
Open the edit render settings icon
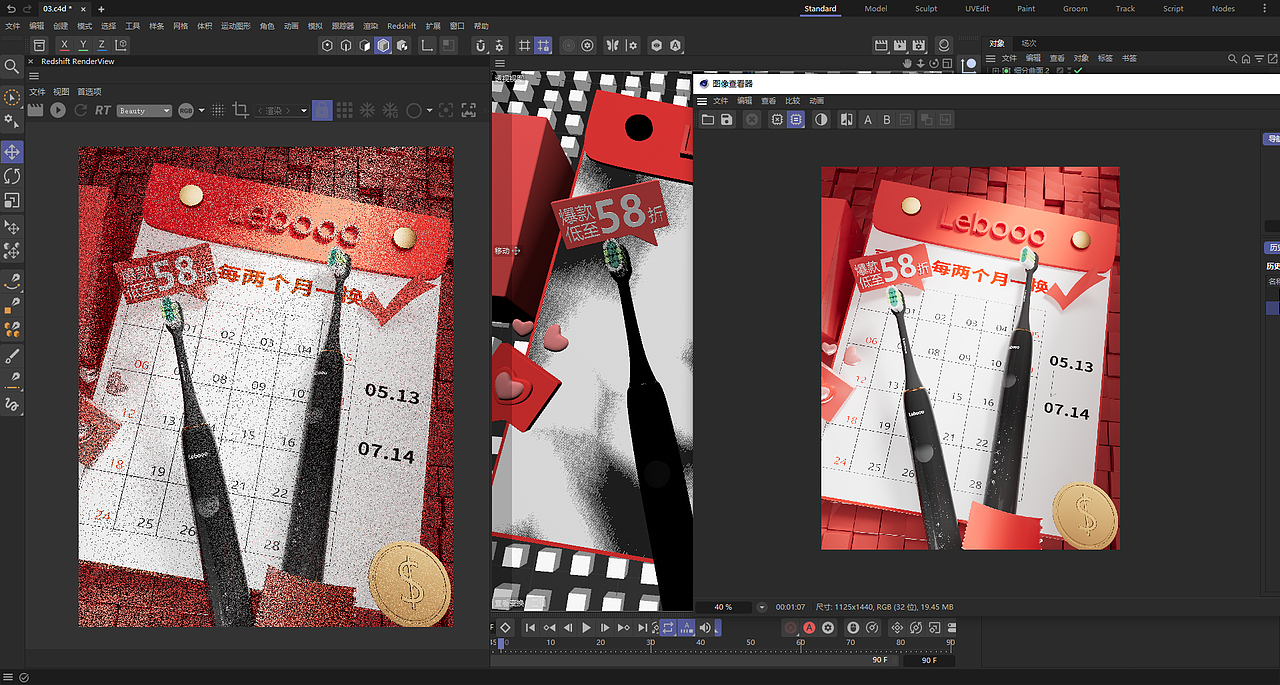(x=919, y=45)
